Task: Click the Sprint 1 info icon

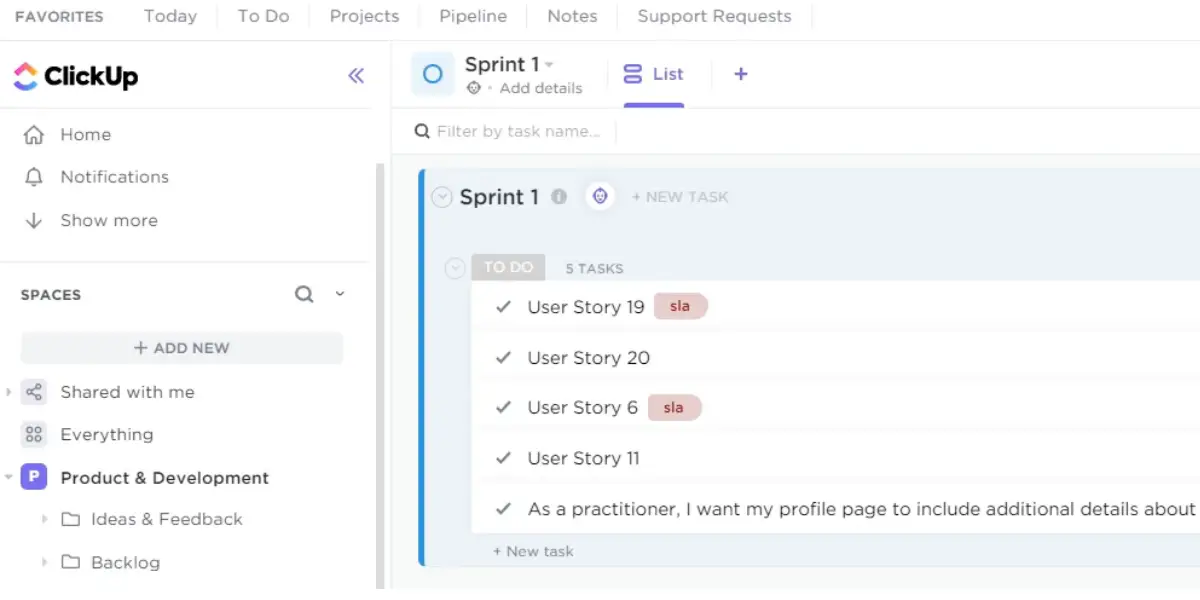Action: (559, 197)
